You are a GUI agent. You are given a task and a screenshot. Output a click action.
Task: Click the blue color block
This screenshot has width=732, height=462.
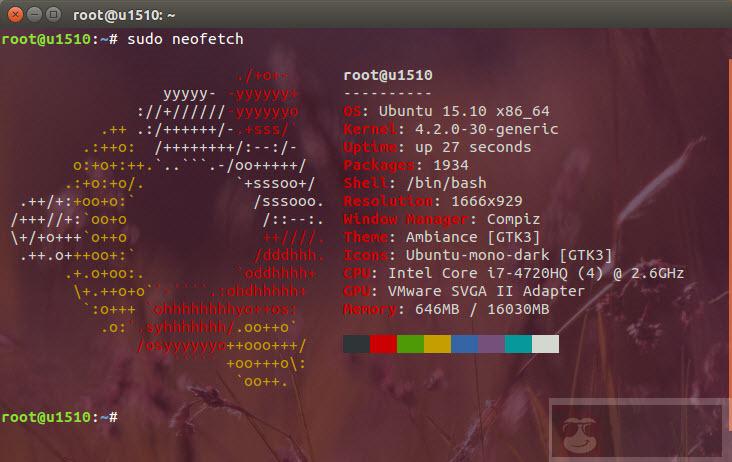(465, 344)
